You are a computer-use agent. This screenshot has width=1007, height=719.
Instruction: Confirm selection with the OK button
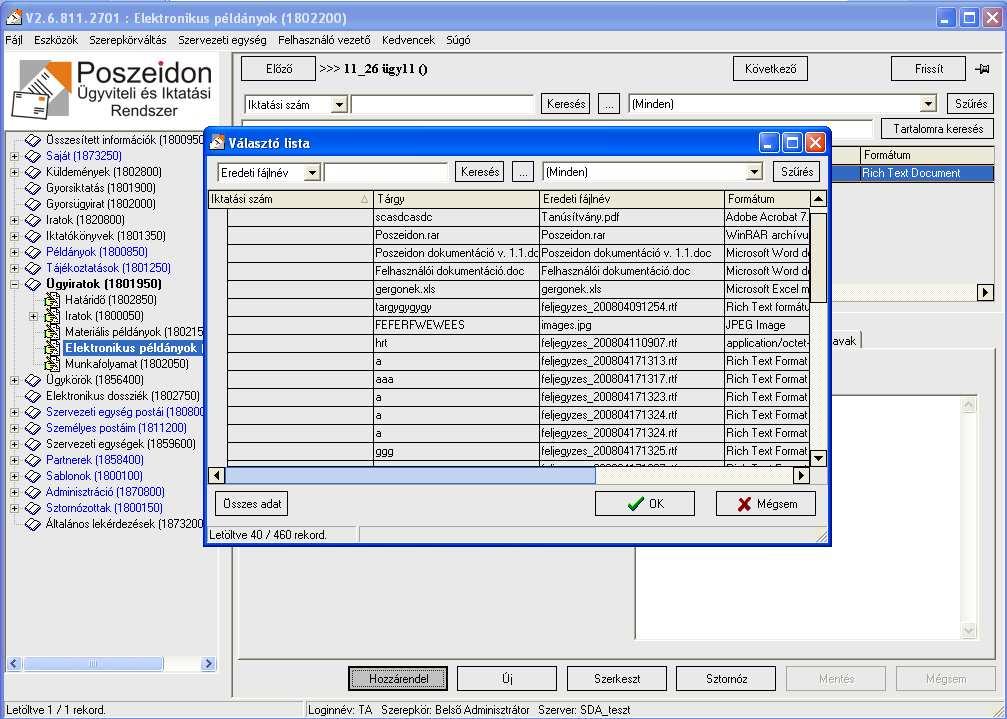645,504
